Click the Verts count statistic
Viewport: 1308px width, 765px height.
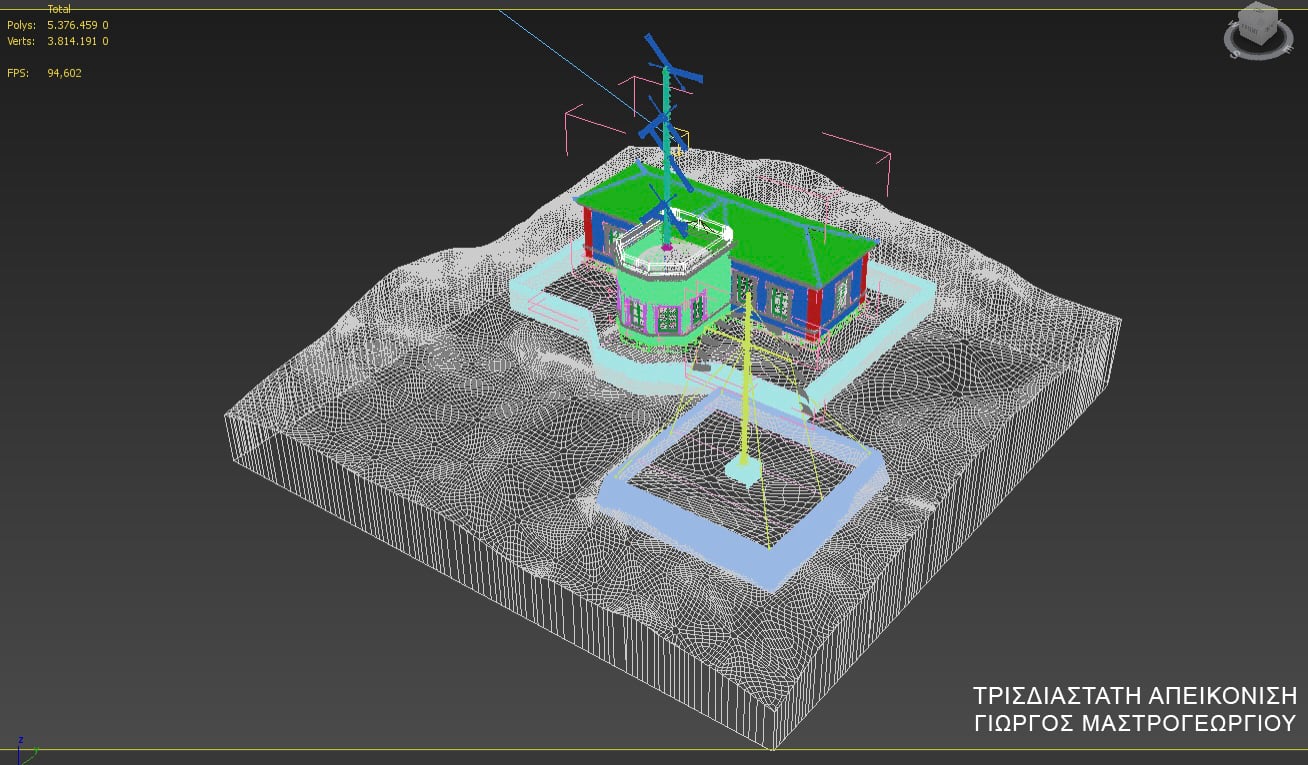[x=77, y=41]
